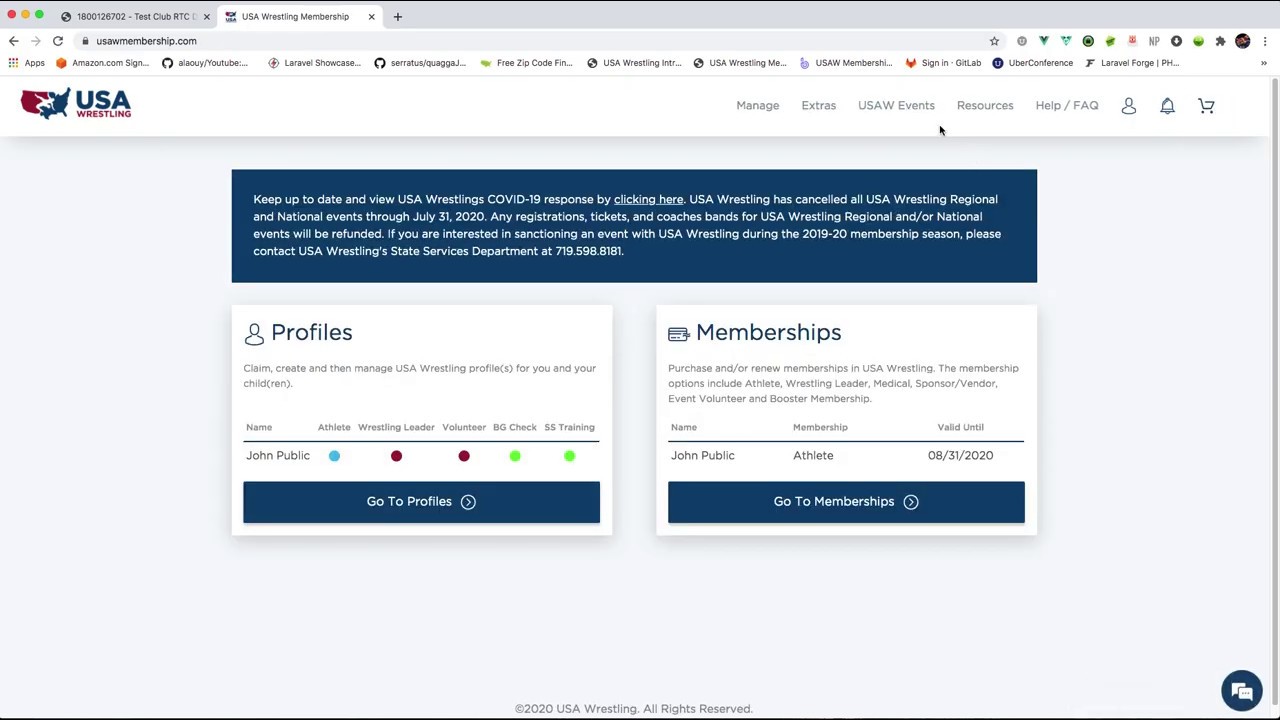The width and height of the screenshot is (1280, 720).
Task: Open the USA Wrestling Me... bookmark
Action: click(x=740, y=63)
